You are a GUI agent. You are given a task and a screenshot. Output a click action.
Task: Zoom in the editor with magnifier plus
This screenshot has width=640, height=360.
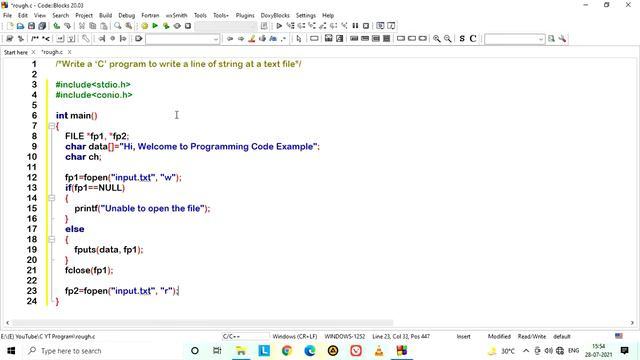(437, 39)
